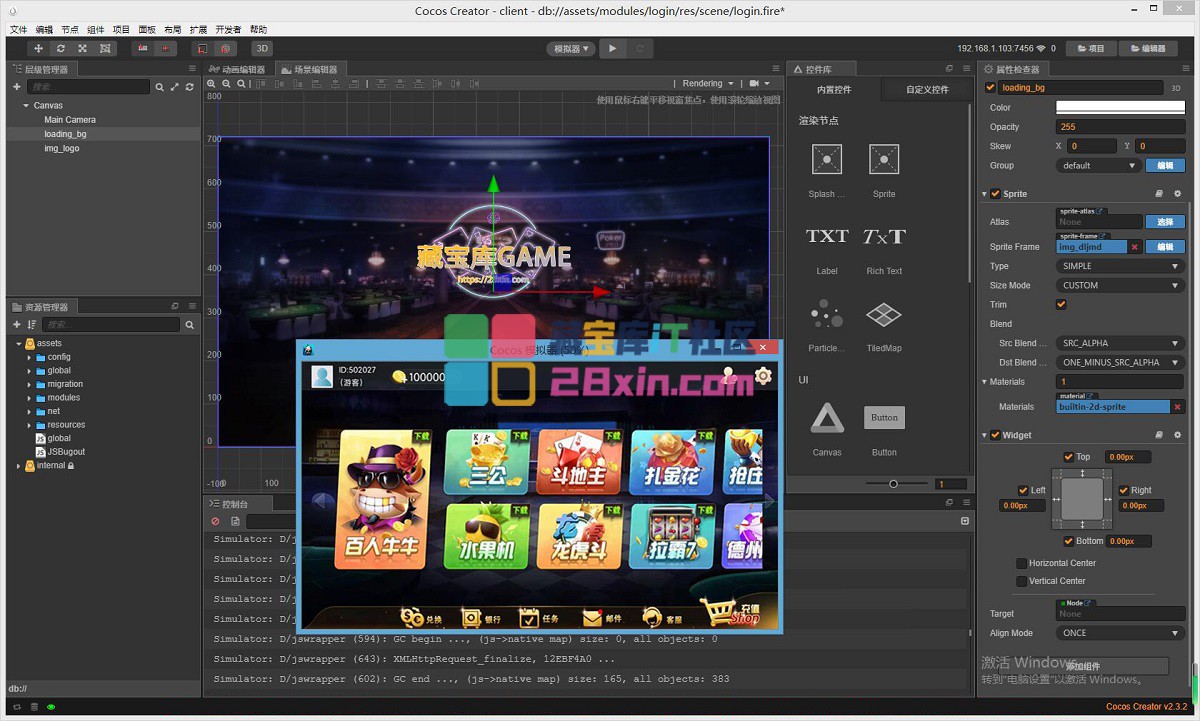Screen dimensions: 1200x721
Task: Open the 文件 menu
Action: [x=18, y=30]
